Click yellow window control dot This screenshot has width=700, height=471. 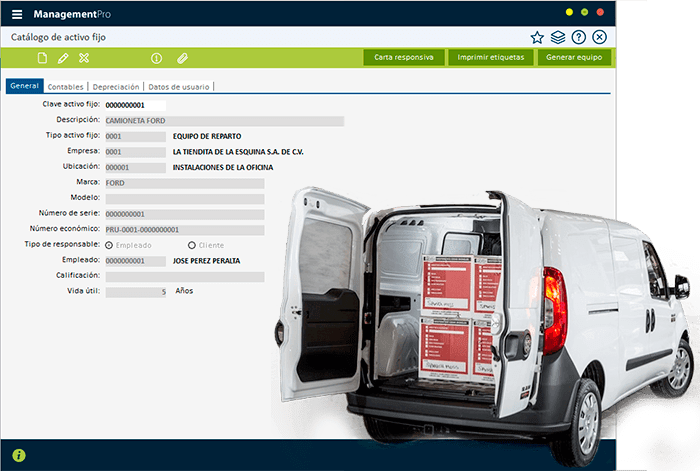pyautogui.click(x=569, y=12)
